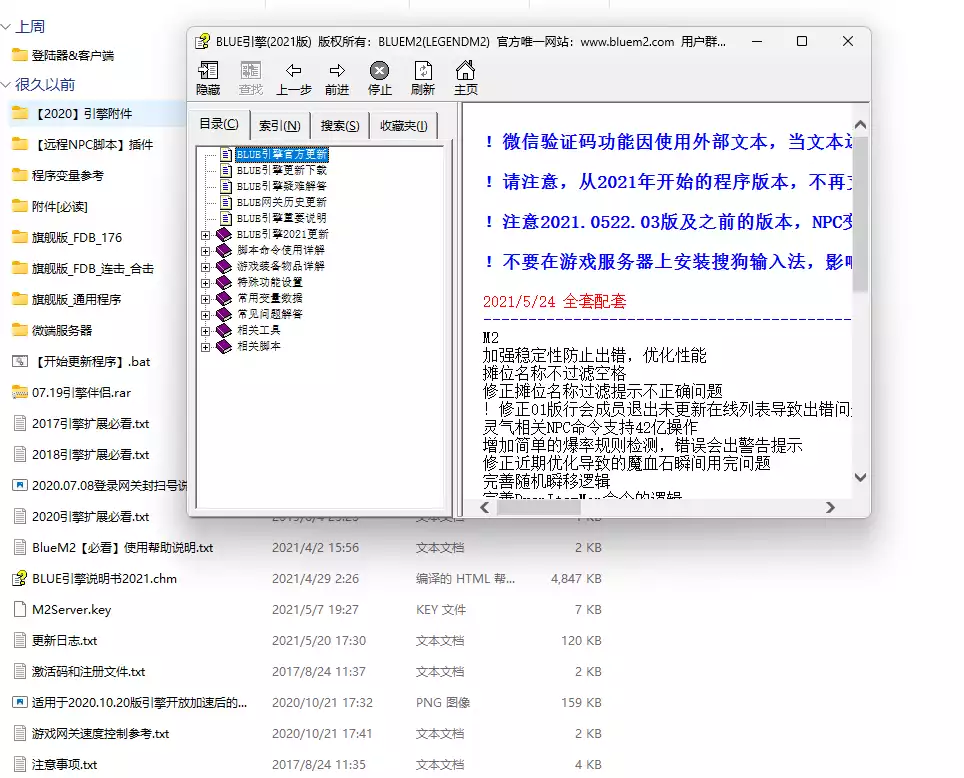Select the BLUE引擎重要说明 page icon
The image size is (964, 778).
(x=226, y=218)
